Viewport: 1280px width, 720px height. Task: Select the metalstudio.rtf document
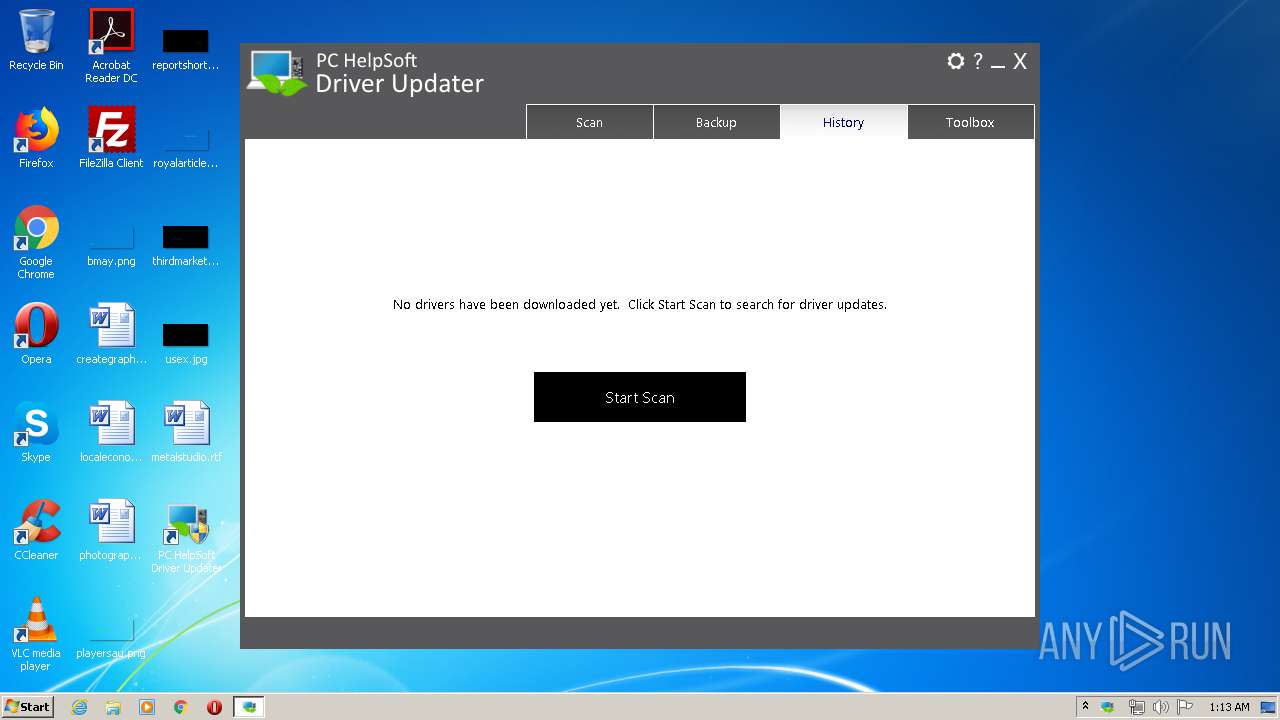coord(186,432)
